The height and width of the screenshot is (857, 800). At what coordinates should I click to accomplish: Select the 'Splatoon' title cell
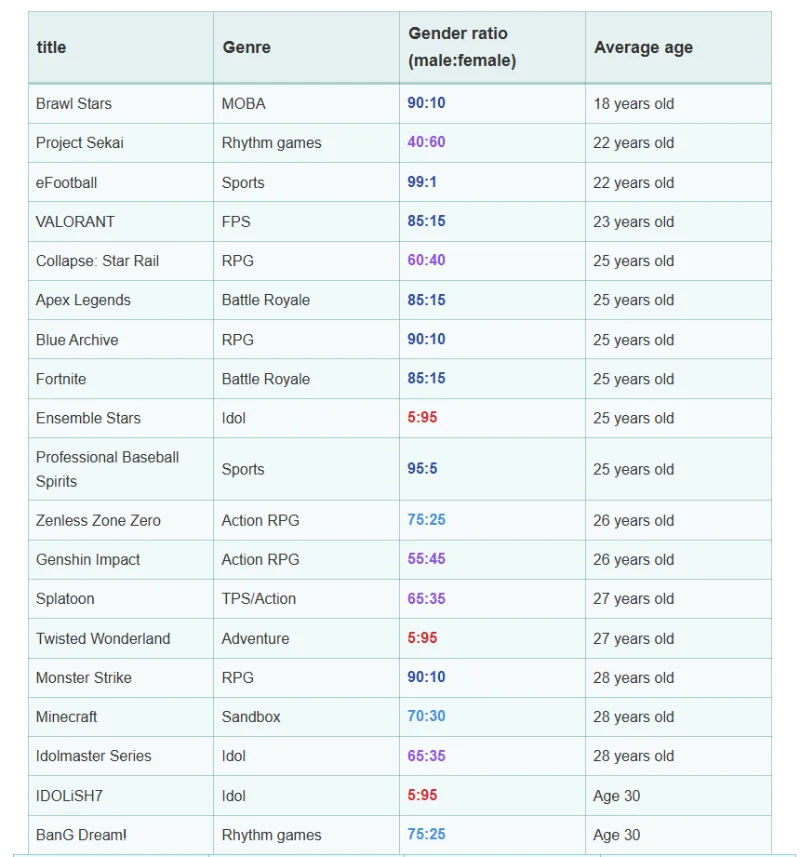pos(121,599)
